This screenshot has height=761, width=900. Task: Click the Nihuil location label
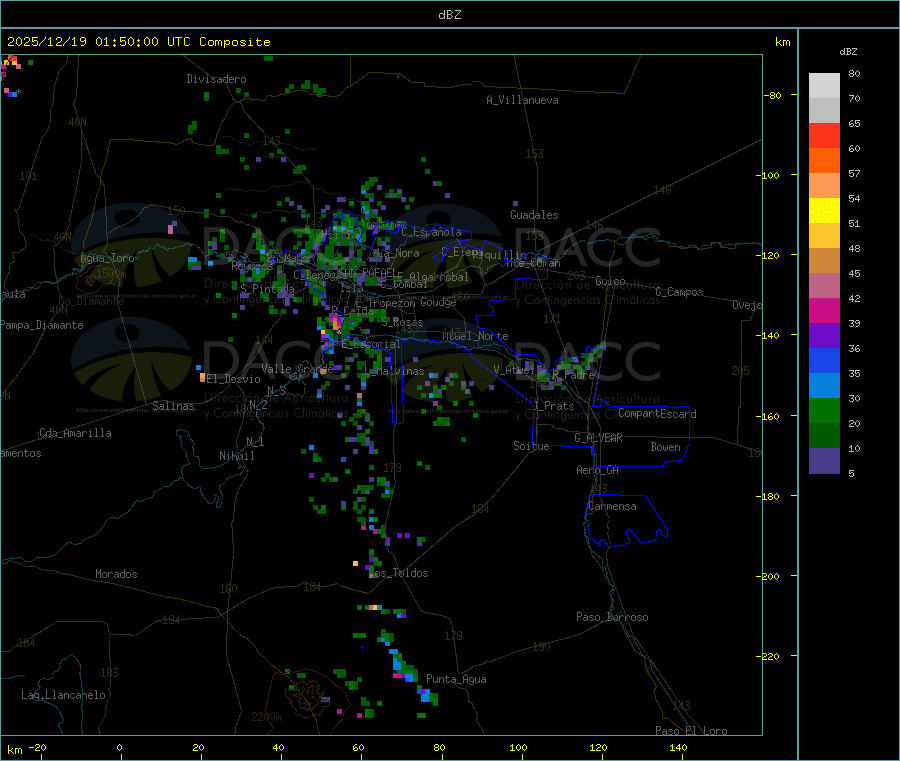pos(237,456)
